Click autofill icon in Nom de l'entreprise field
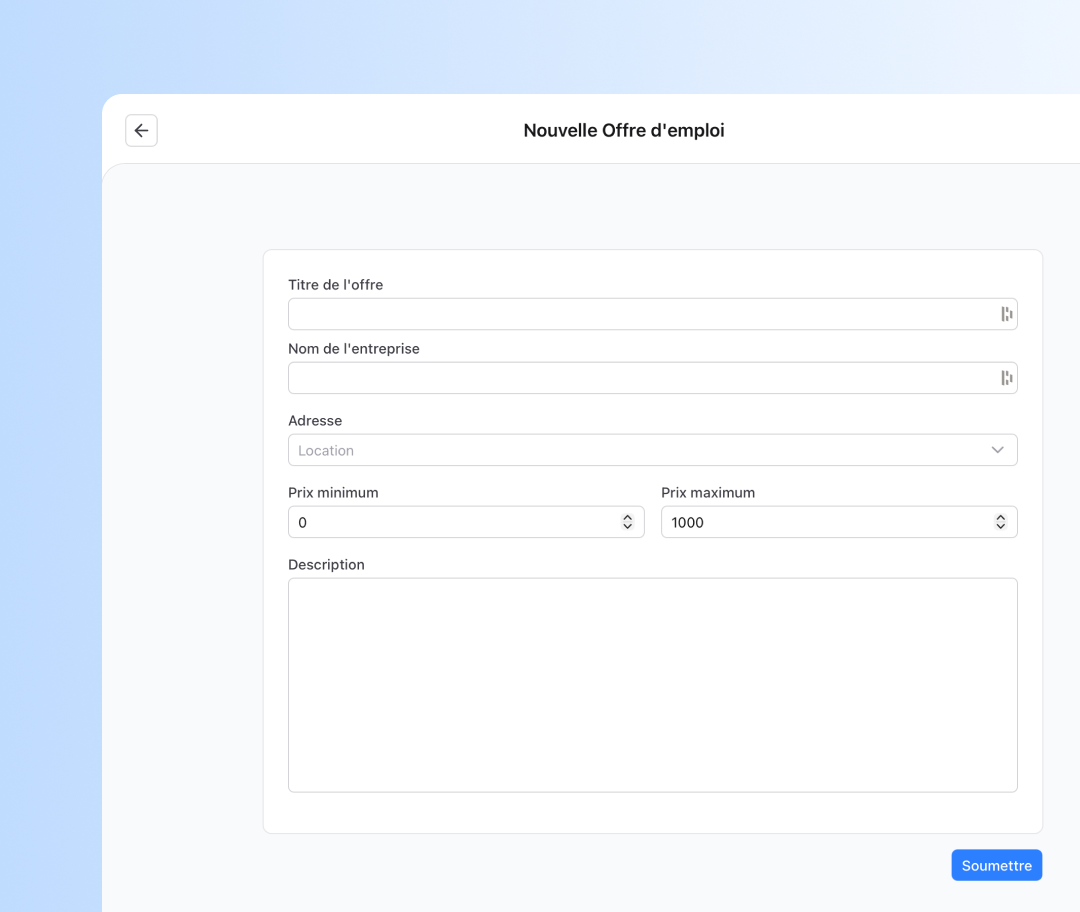The width and height of the screenshot is (1080, 912). [x=1006, y=378]
